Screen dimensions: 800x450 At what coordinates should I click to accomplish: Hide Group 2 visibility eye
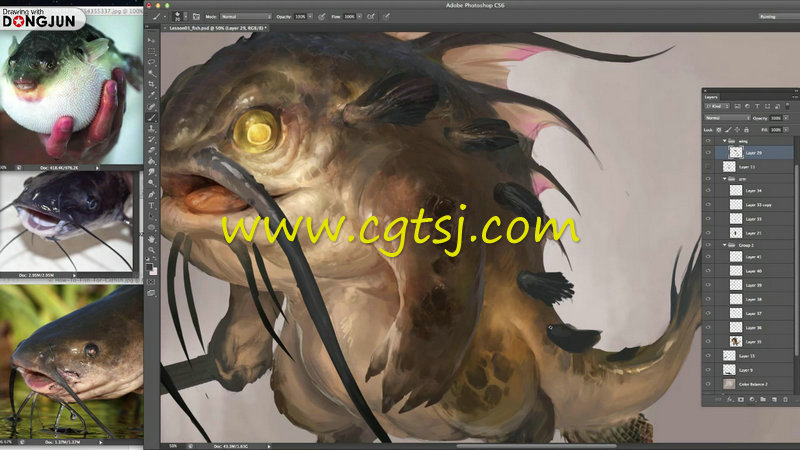coord(708,245)
